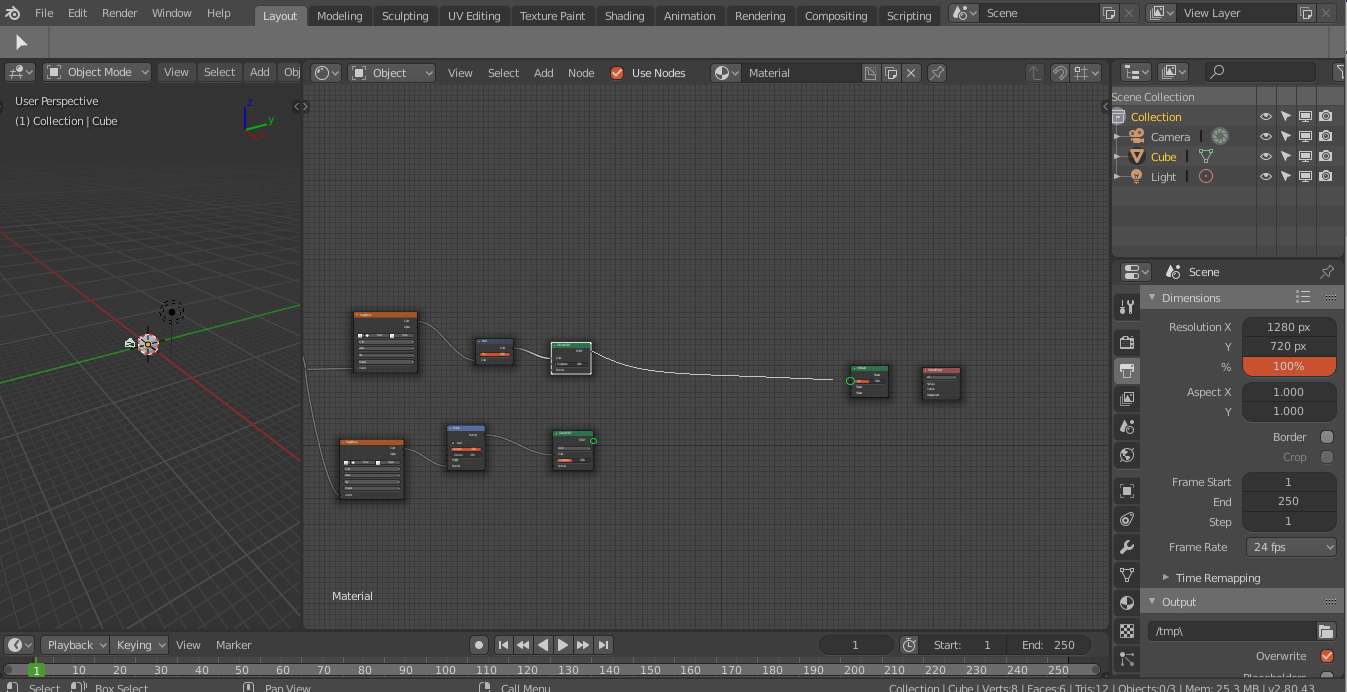
Task: Click the Frame End 250 field
Action: 1289,502
